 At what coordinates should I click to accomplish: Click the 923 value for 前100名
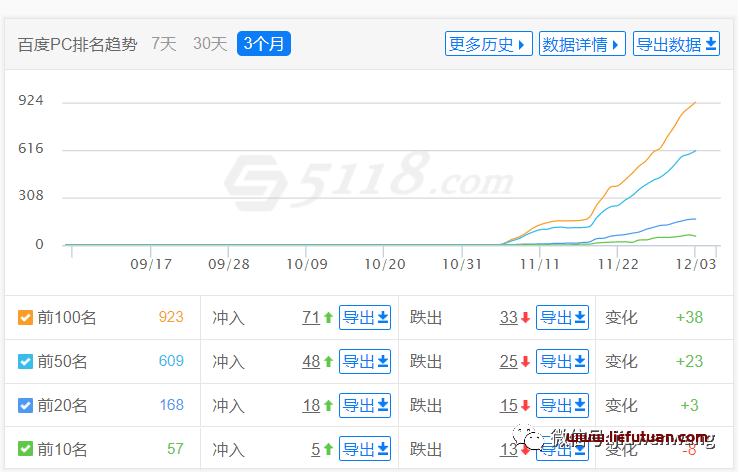point(171,317)
